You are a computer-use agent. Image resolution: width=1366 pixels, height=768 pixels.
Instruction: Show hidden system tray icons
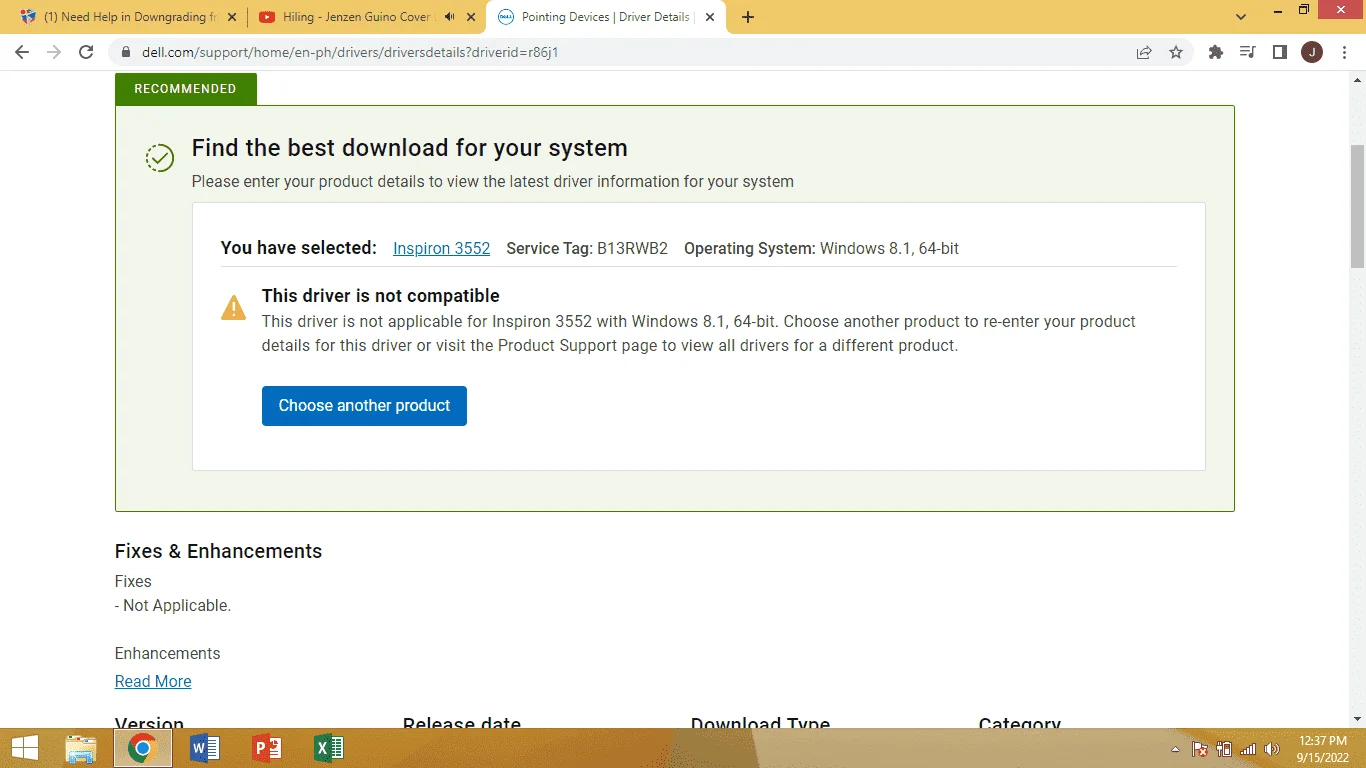pos(1175,749)
